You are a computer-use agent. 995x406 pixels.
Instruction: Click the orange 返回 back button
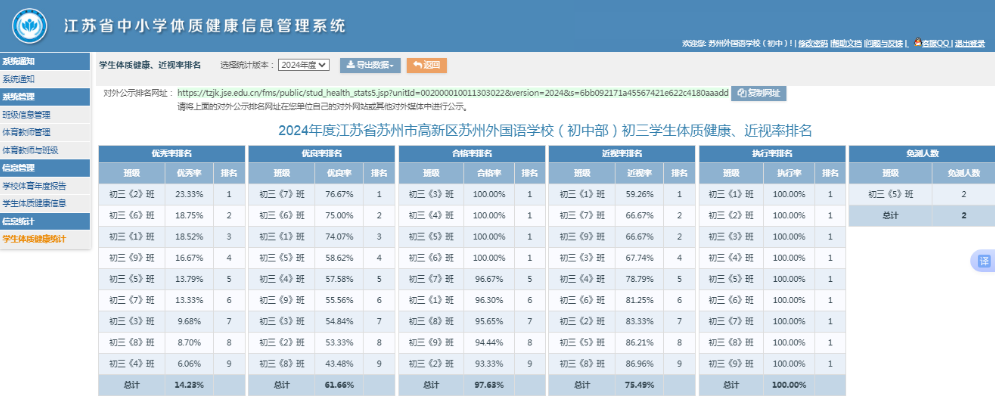[427, 65]
